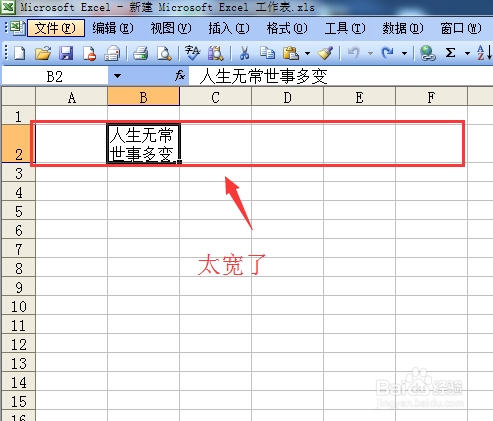Insert hyperlink with the globe icon
This screenshot has width=493, height=421.
(x=427, y=53)
